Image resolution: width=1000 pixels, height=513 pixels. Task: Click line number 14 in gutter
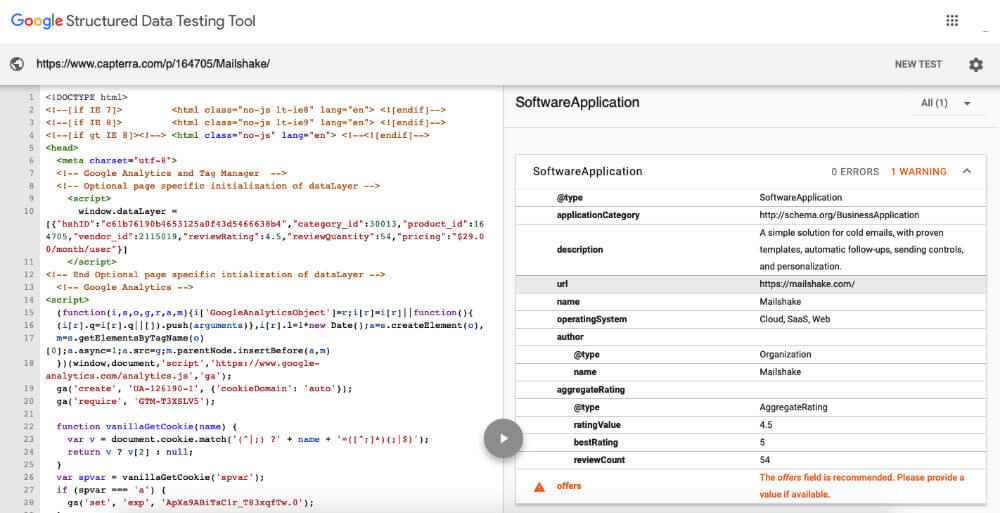point(29,300)
